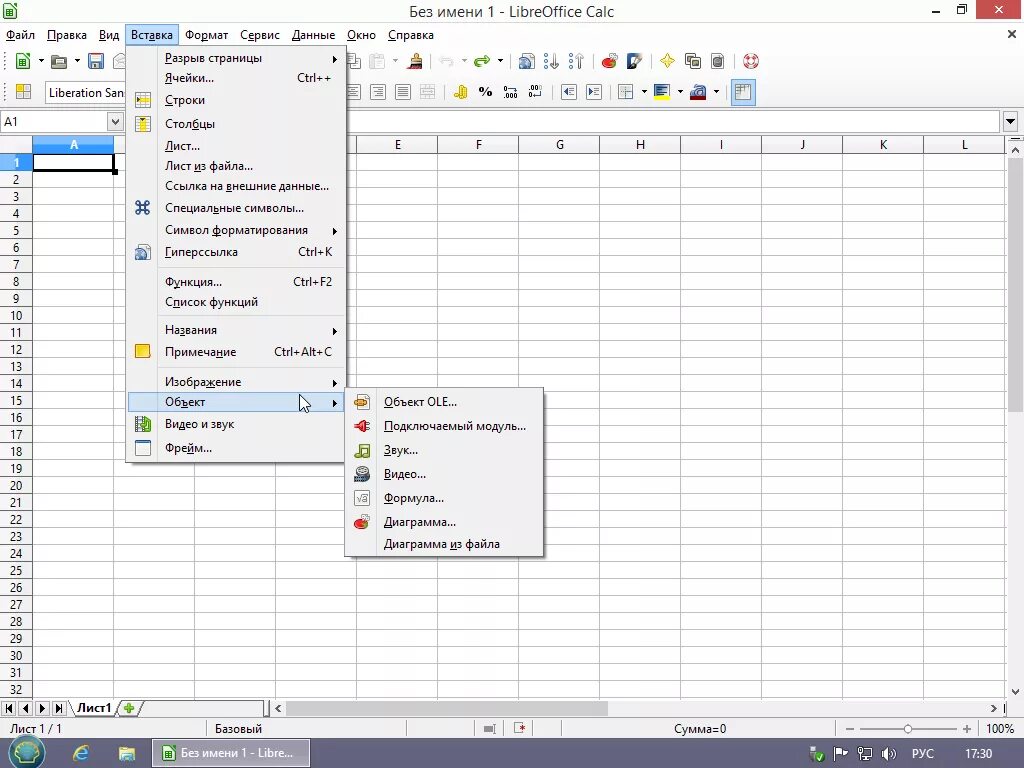Screen dimensions: 1024x768
Task: Click the zoom slider handle
Action: point(908,729)
